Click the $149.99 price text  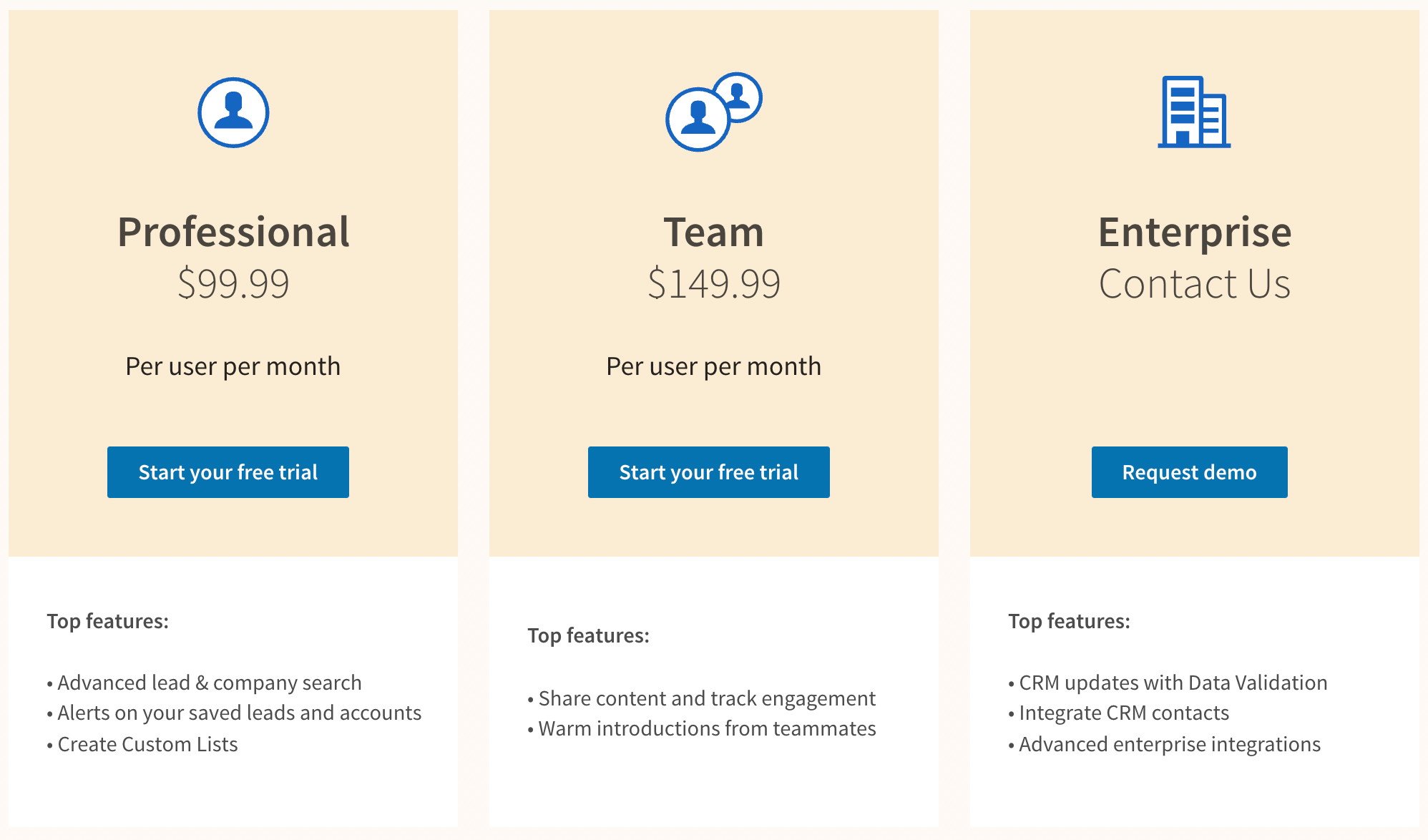pyautogui.click(x=714, y=283)
